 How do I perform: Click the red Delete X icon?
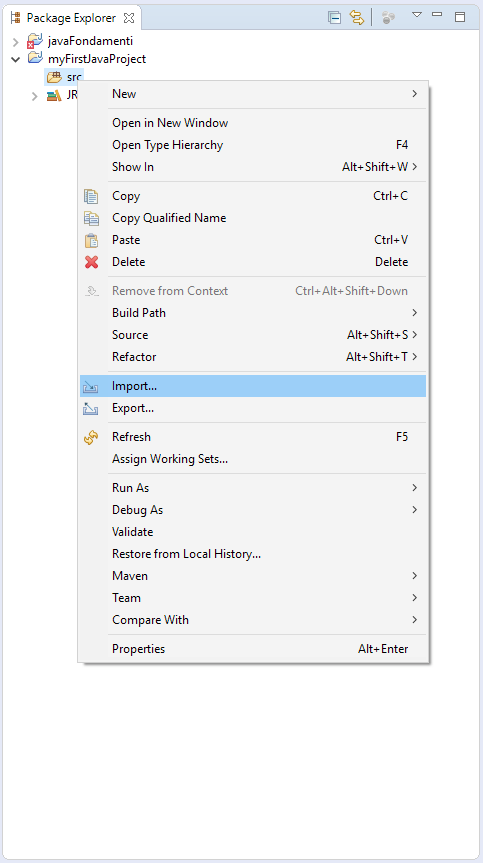coord(91,262)
